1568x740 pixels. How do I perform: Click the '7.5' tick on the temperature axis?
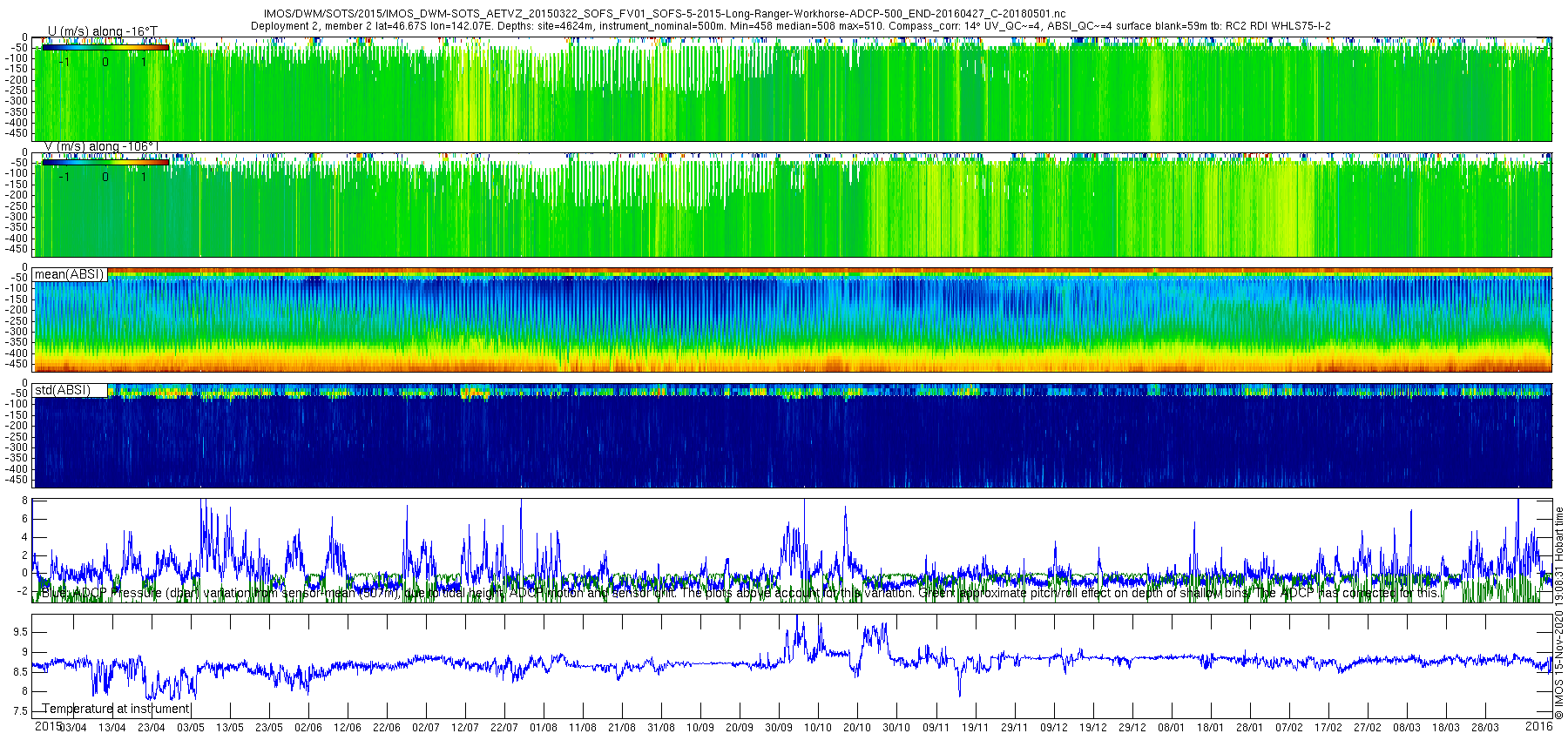pos(21,712)
